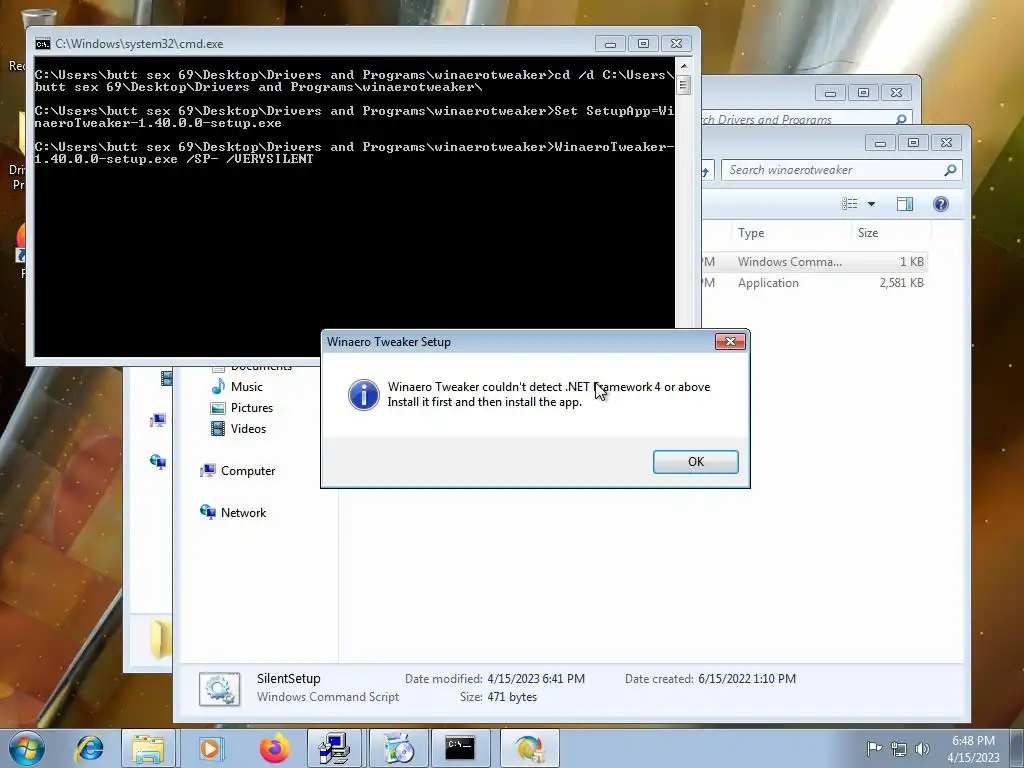1024x768 pixels.
Task: Open the network computers taskbar item
Action: (x=334, y=748)
